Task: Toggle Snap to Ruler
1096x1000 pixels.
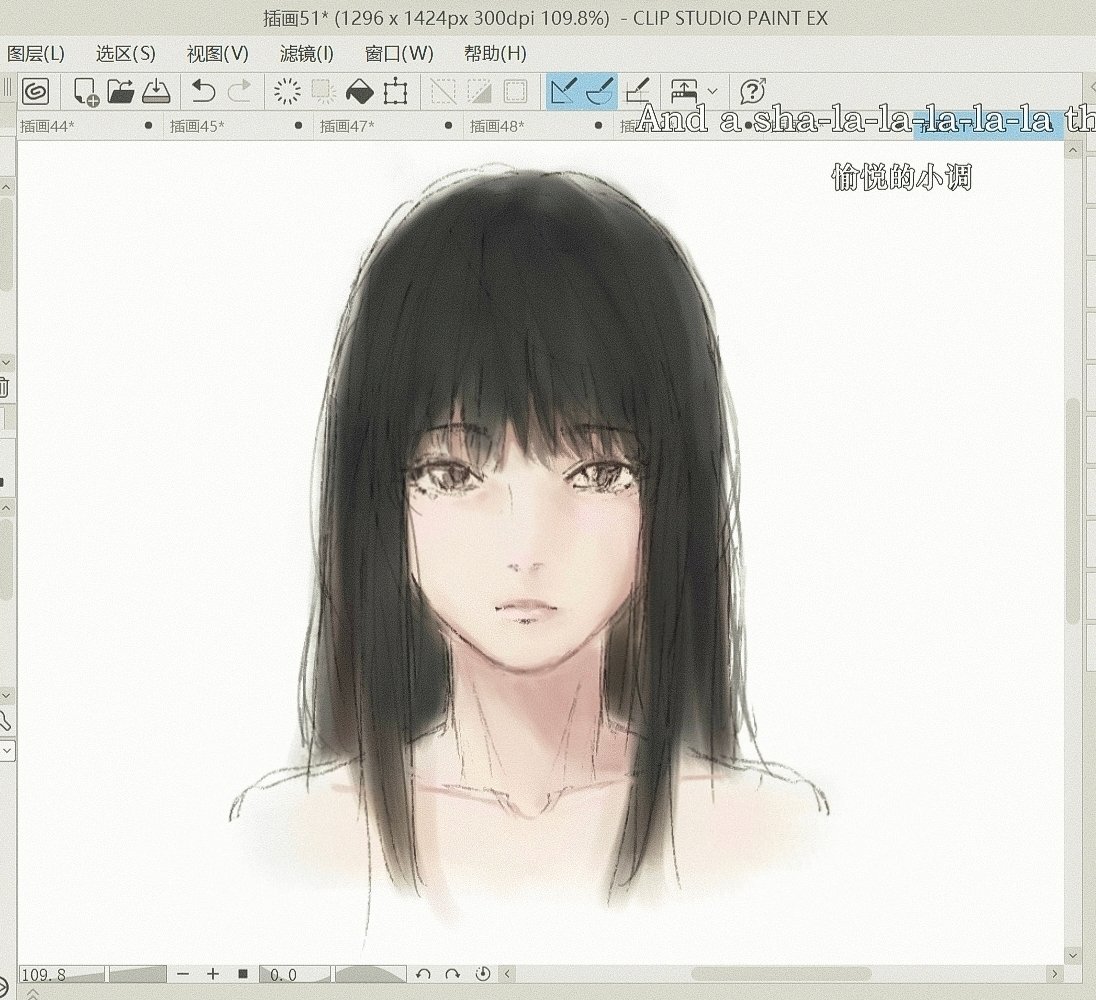Action: (x=563, y=92)
